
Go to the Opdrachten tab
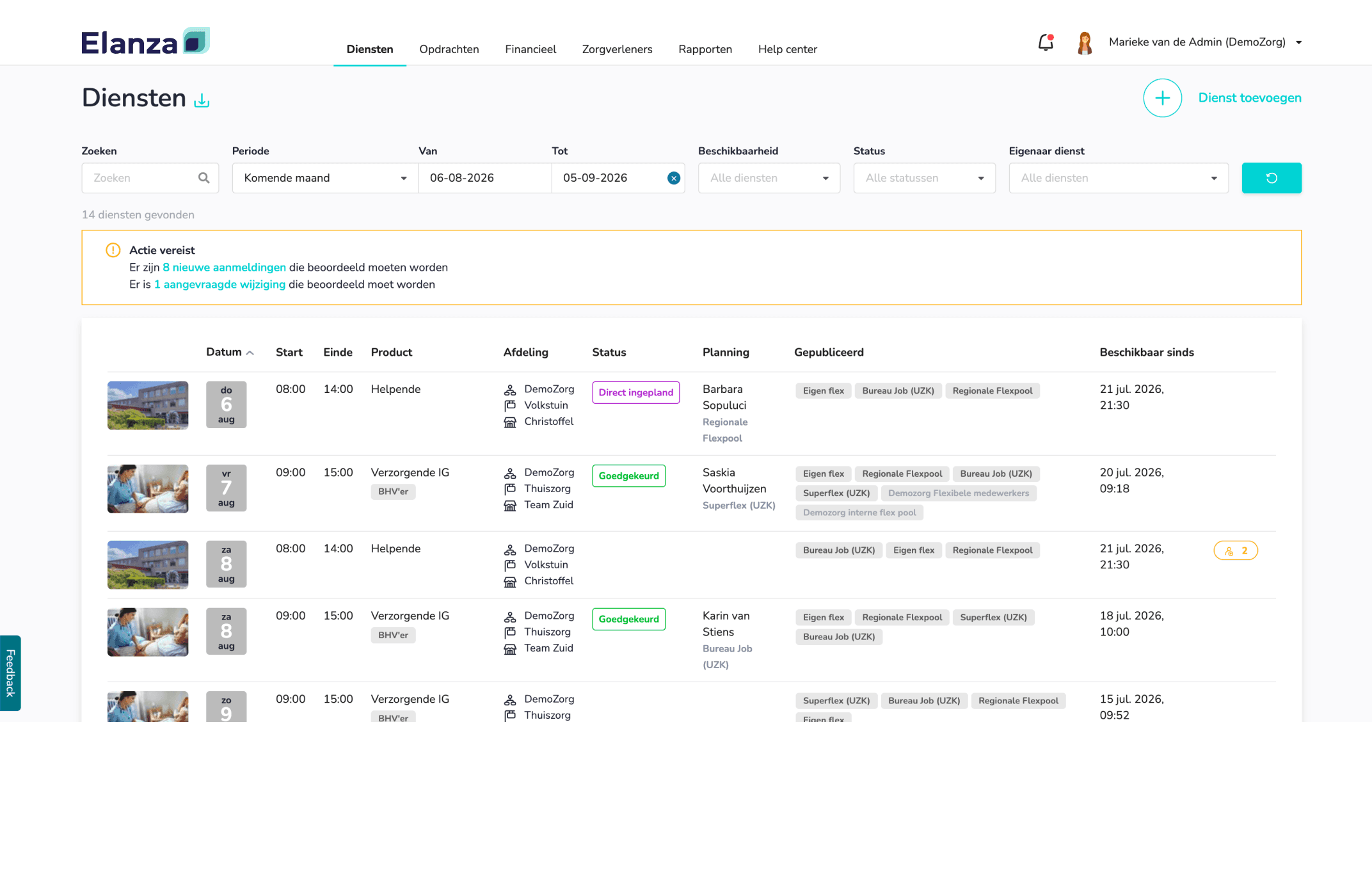click(x=449, y=49)
